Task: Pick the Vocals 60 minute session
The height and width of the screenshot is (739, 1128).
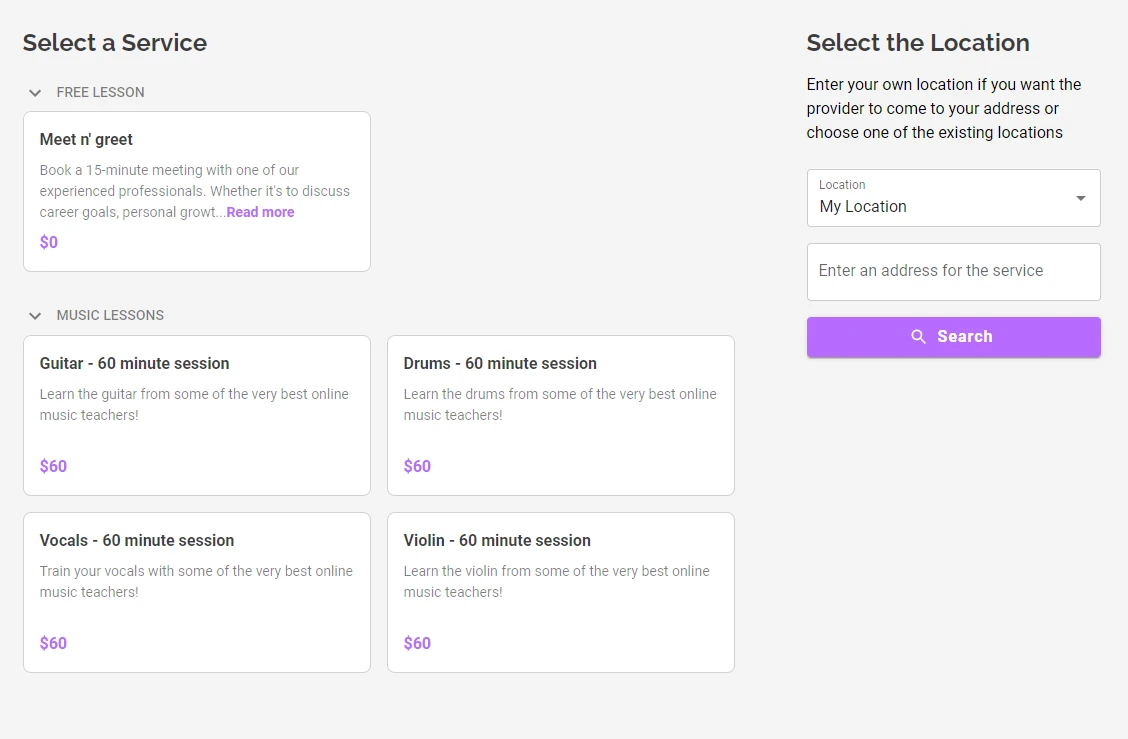Action: pos(196,592)
